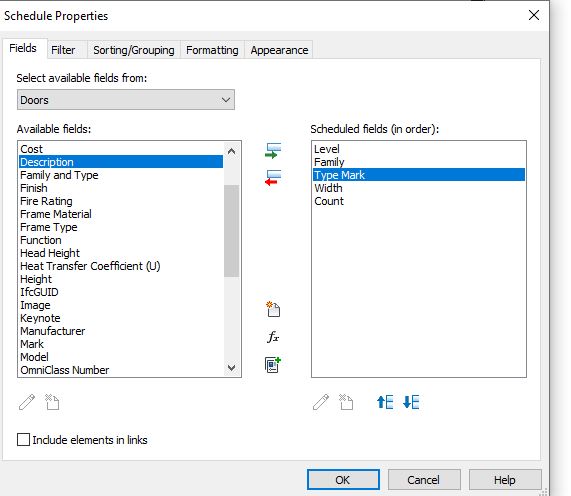Image resolution: width=571 pixels, height=496 pixels.
Task: Add a calculated parameter with fx icon
Action: (x=273, y=337)
